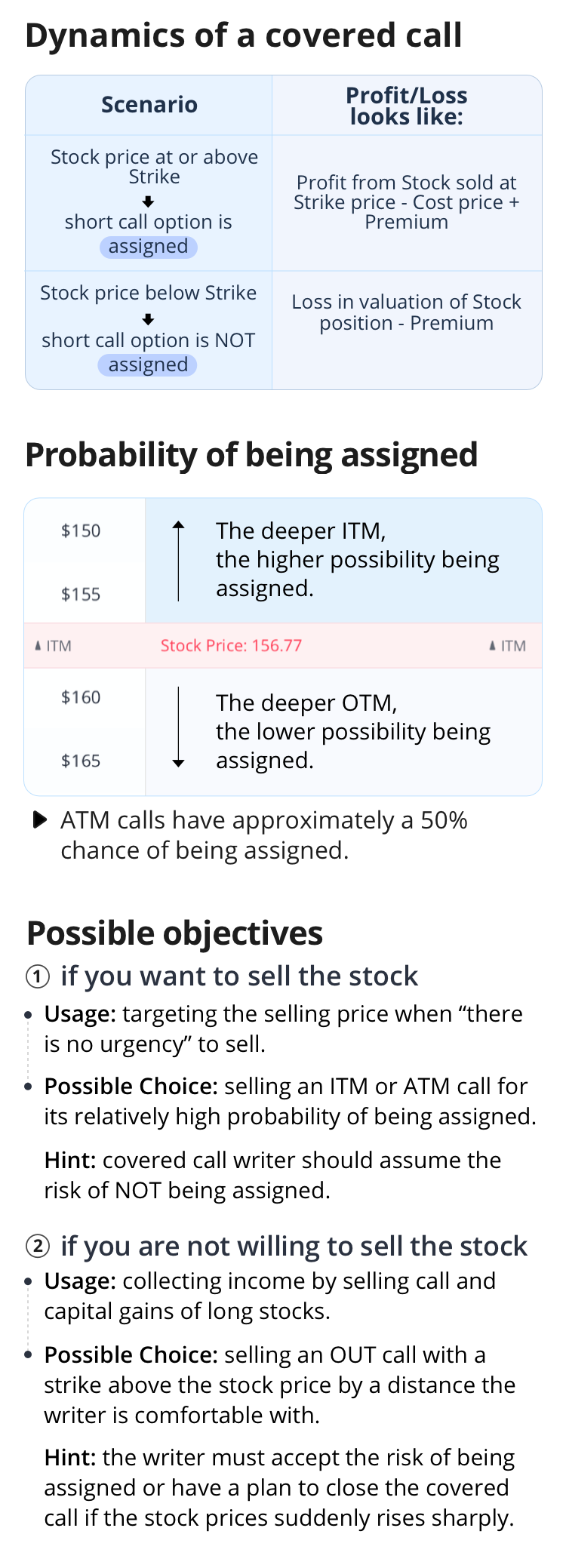Click the "if you are not willing to sell" heading

tap(294, 1247)
